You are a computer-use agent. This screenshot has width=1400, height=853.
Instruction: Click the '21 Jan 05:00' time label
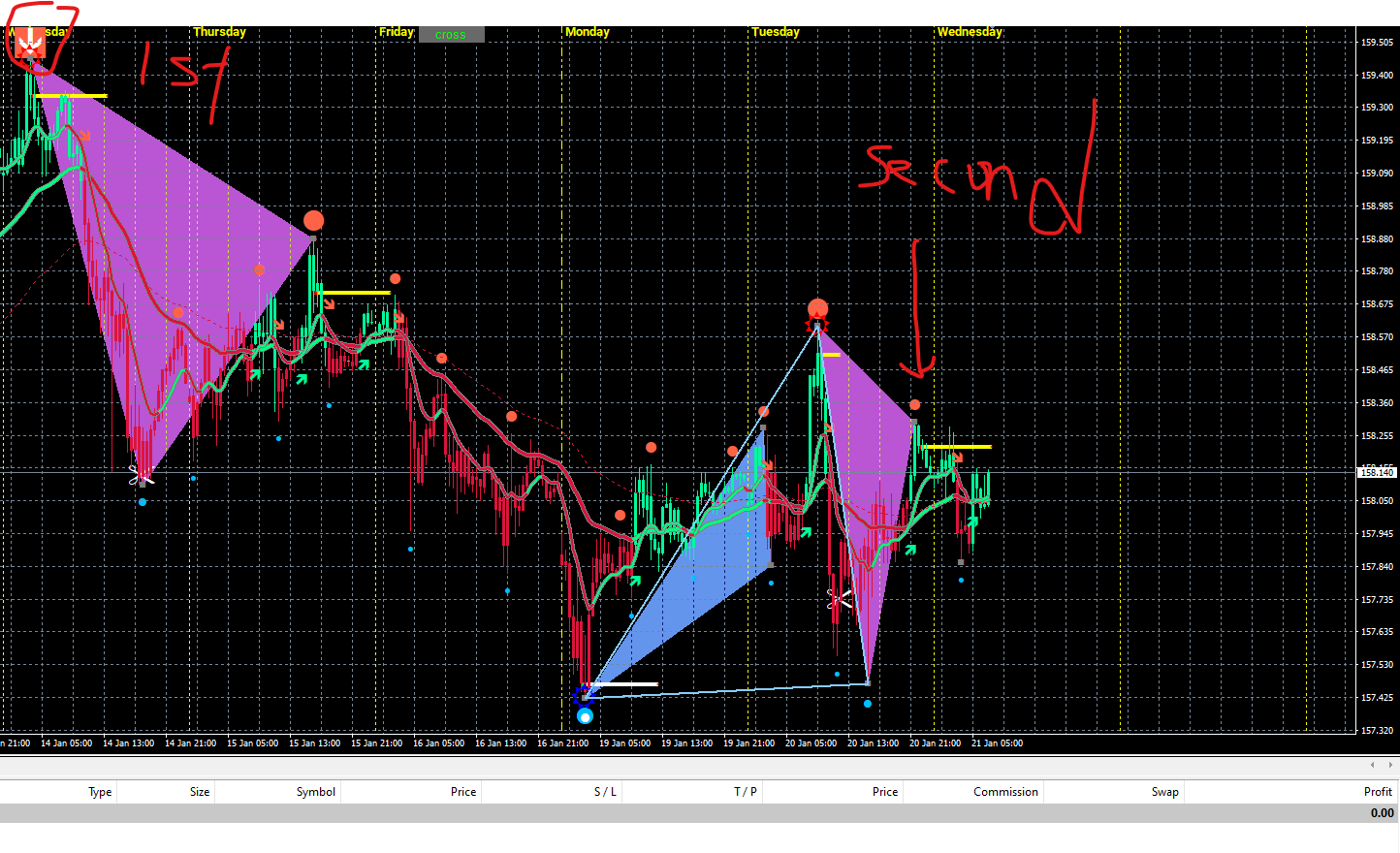point(998,743)
